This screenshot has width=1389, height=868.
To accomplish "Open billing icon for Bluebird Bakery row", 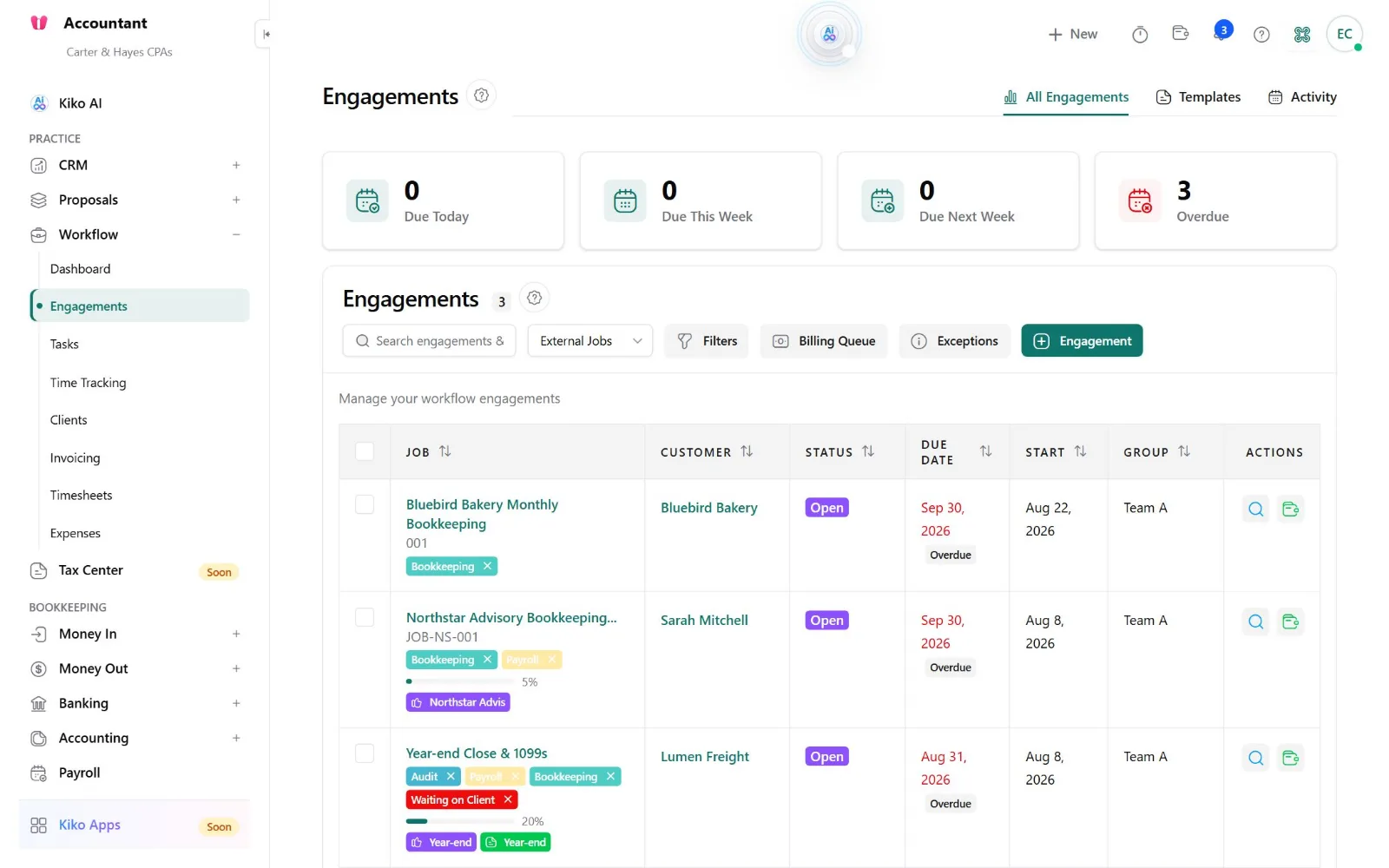I will (1291, 510).
